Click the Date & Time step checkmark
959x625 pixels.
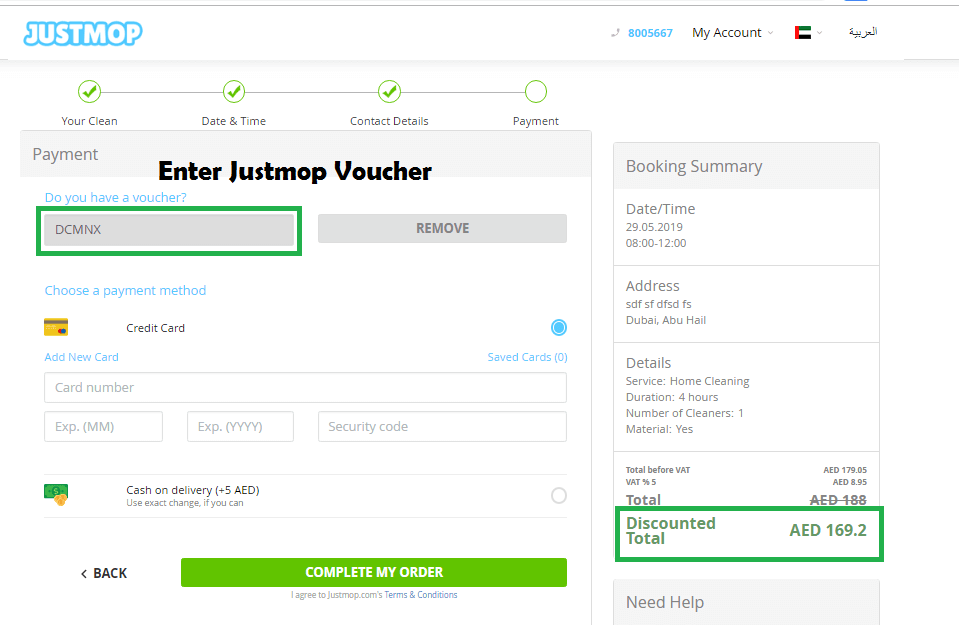(x=234, y=92)
